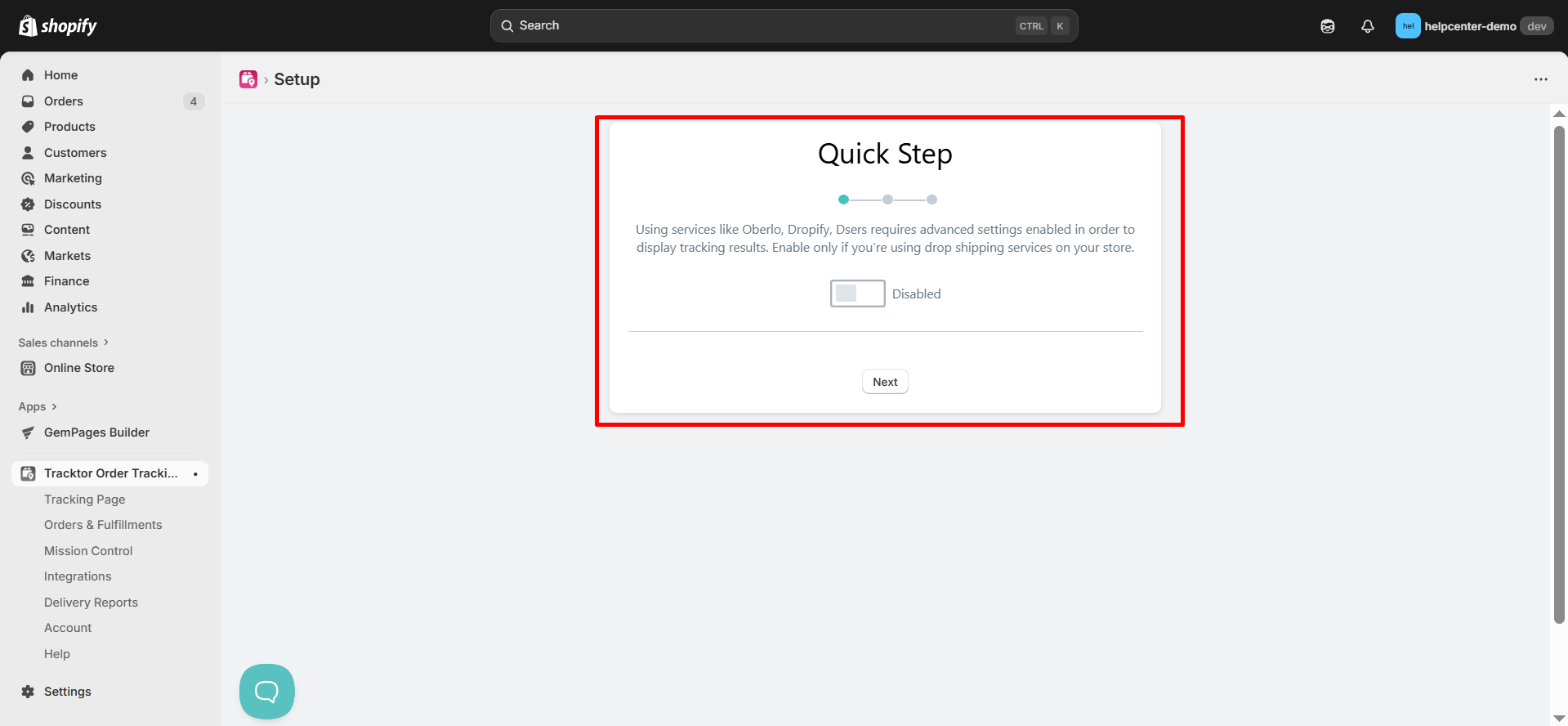
Task: Open Tracktor Order Tracking app
Action: pos(110,473)
